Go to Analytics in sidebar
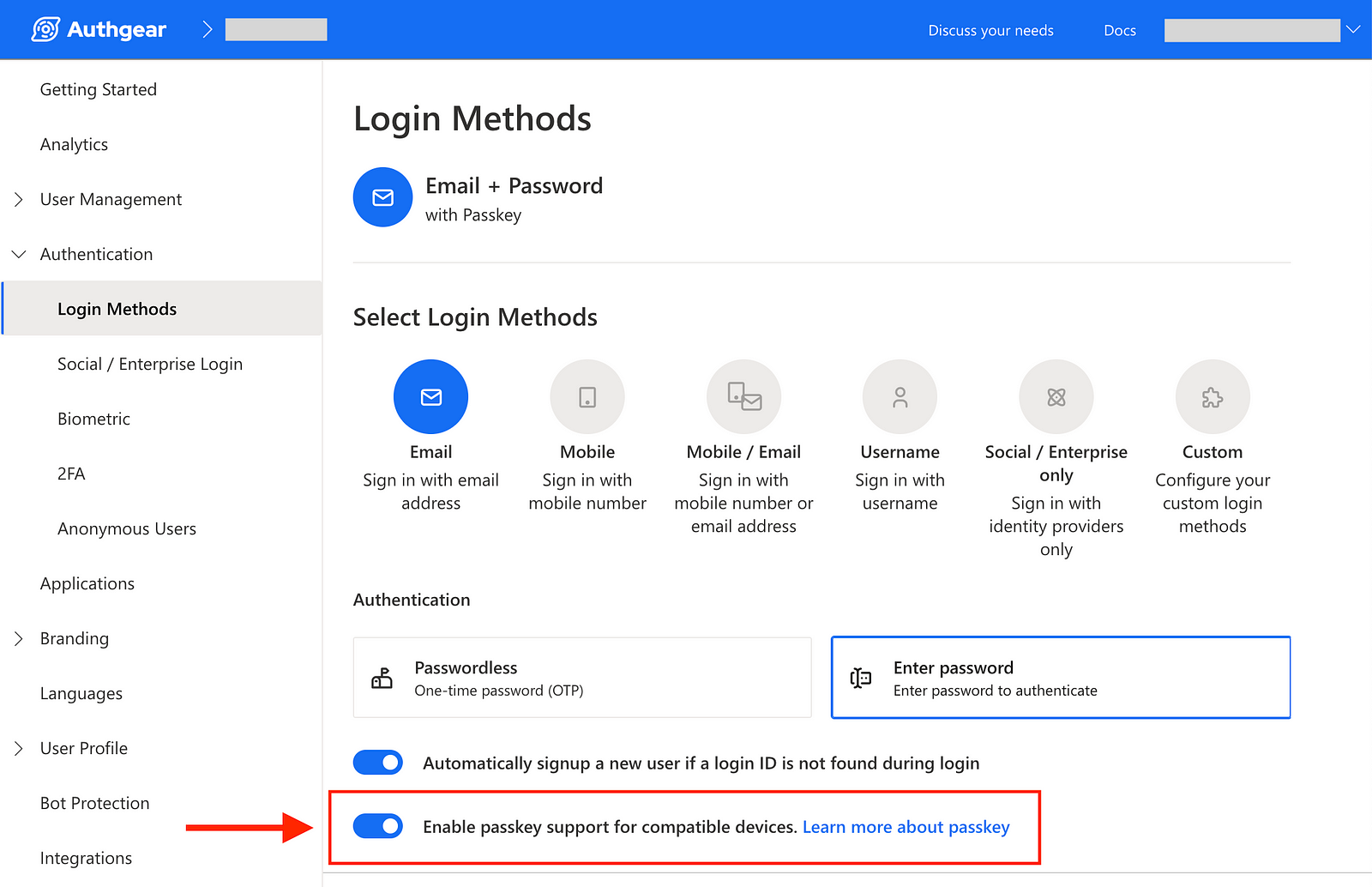The width and height of the screenshot is (1372, 887). [74, 144]
